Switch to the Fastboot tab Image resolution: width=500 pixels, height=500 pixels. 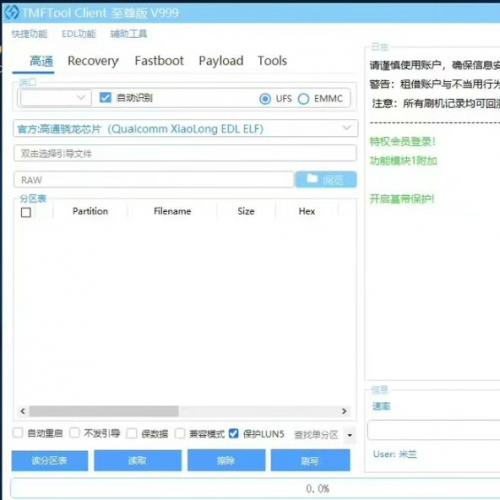click(x=159, y=61)
